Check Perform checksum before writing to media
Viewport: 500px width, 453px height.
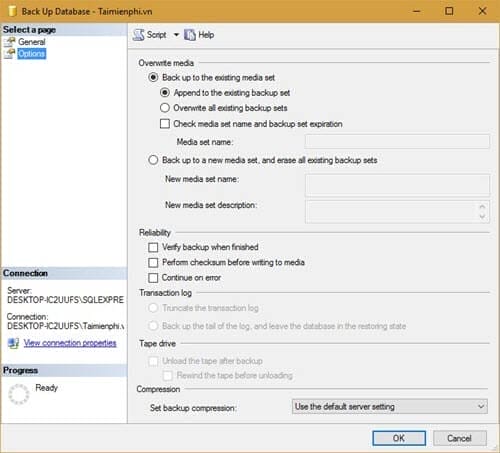(x=153, y=263)
